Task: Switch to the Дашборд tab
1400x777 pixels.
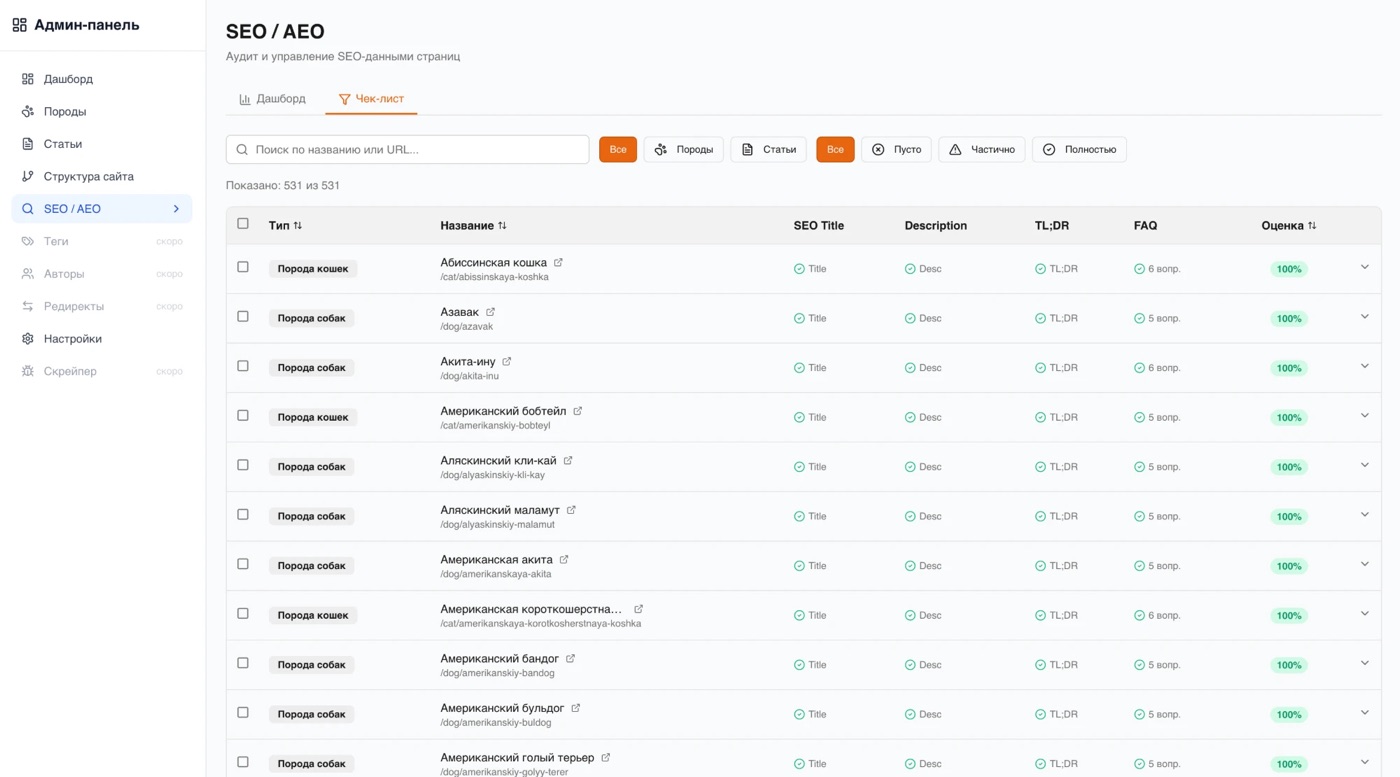Action: [272, 99]
